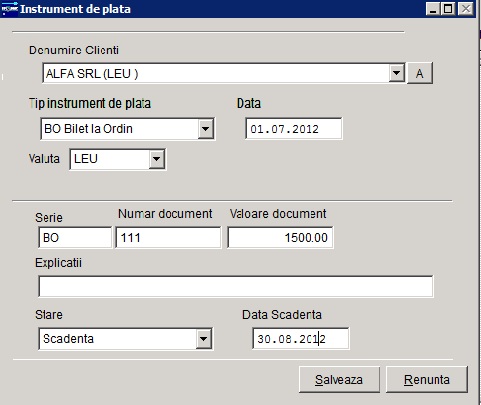
Task: Open the Valuta LEU dropdown arrow
Action: [x=157, y=159]
